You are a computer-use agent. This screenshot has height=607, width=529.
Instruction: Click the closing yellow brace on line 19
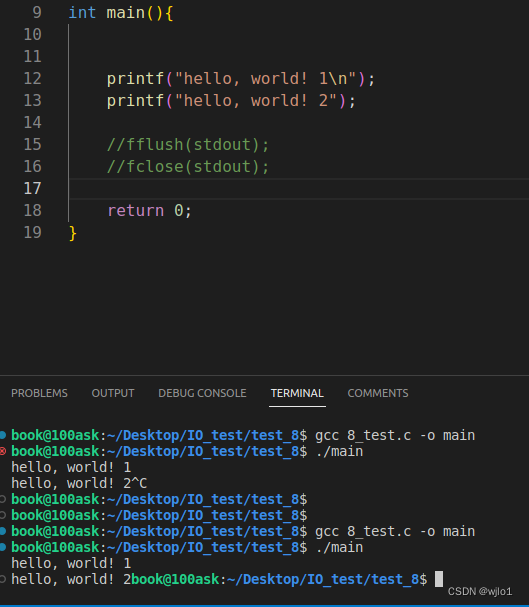coord(72,233)
